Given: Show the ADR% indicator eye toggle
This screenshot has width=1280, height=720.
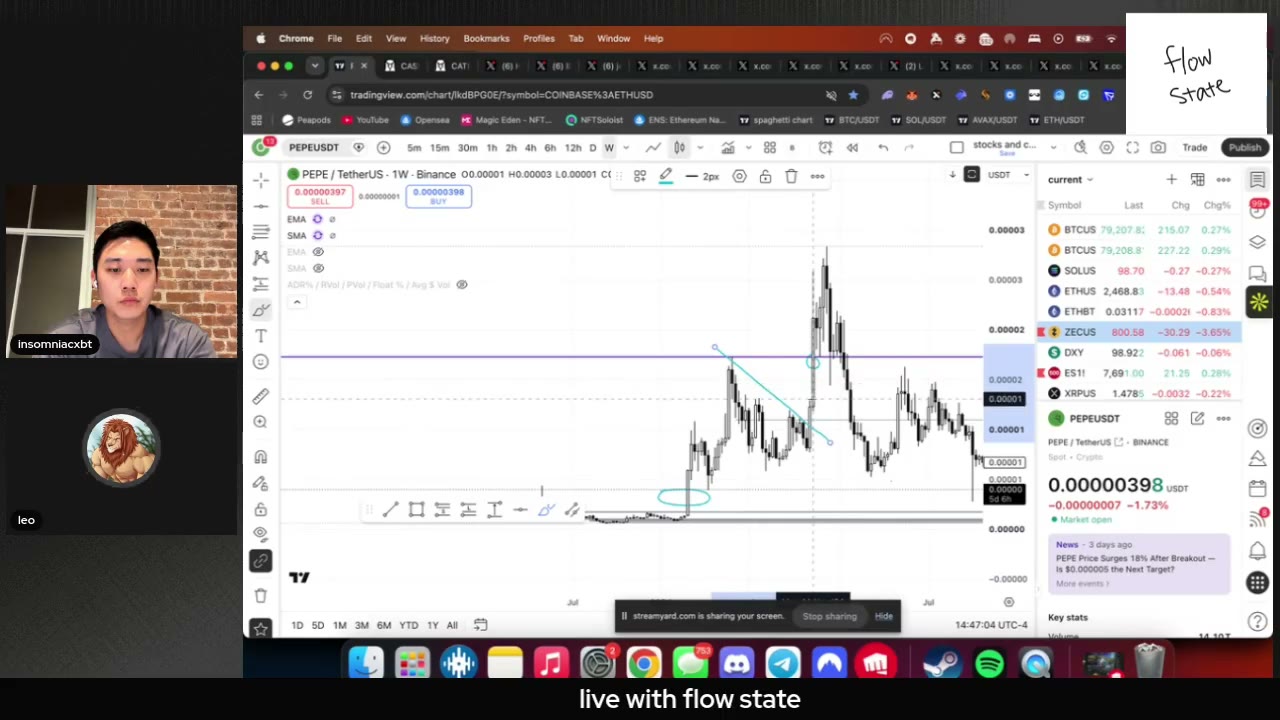Looking at the screenshot, I should click(461, 285).
